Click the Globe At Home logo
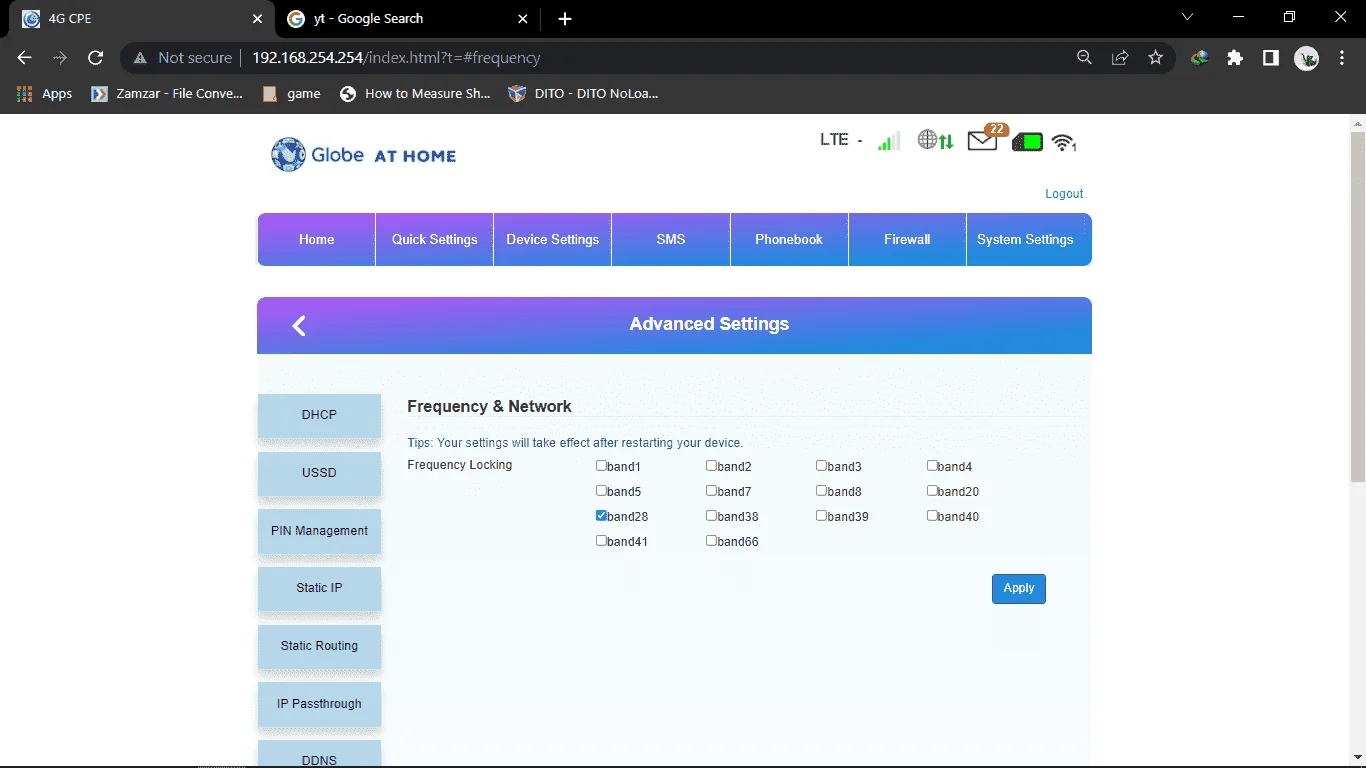The width and height of the screenshot is (1366, 768). [363, 154]
